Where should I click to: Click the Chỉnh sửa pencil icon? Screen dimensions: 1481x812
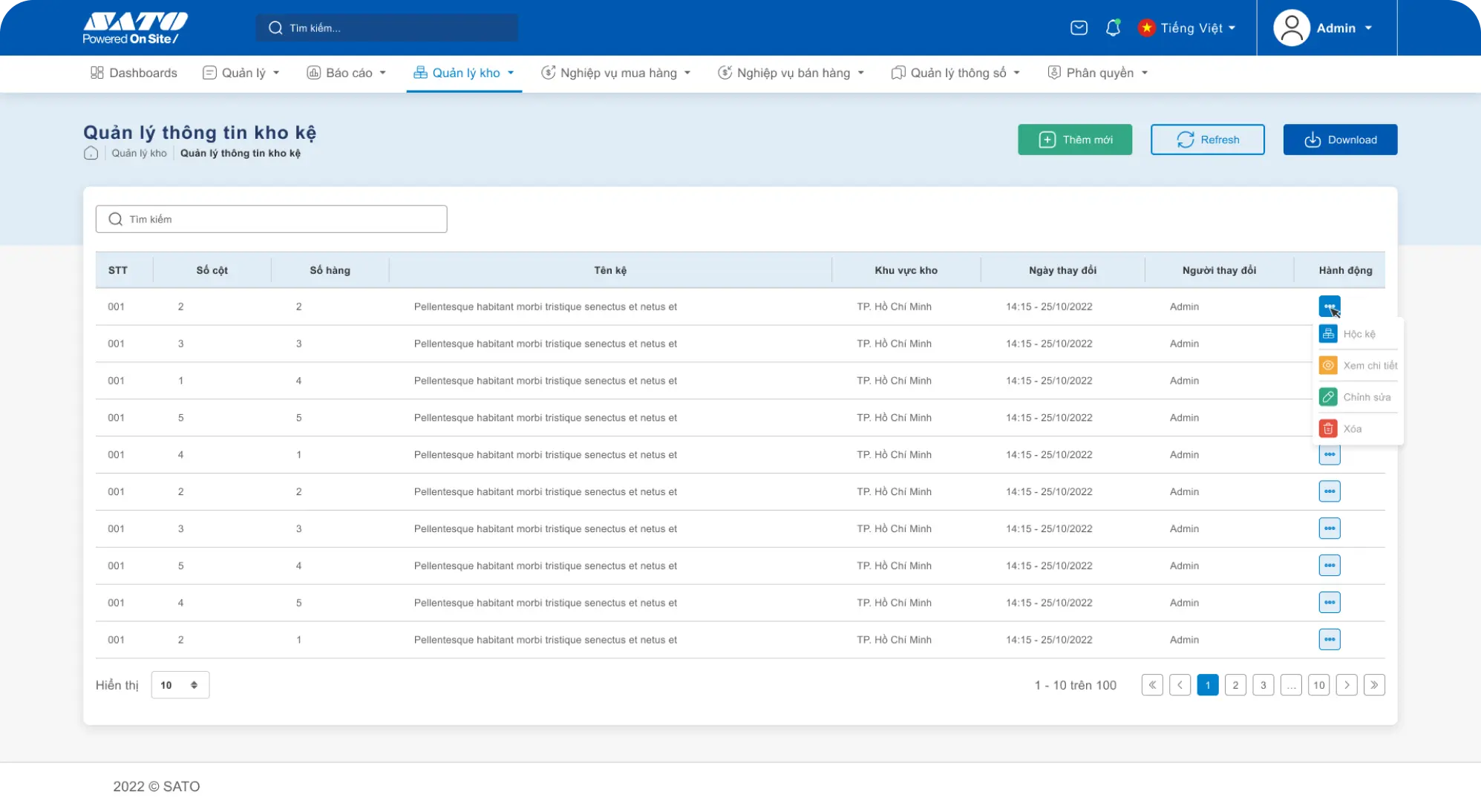click(1328, 397)
